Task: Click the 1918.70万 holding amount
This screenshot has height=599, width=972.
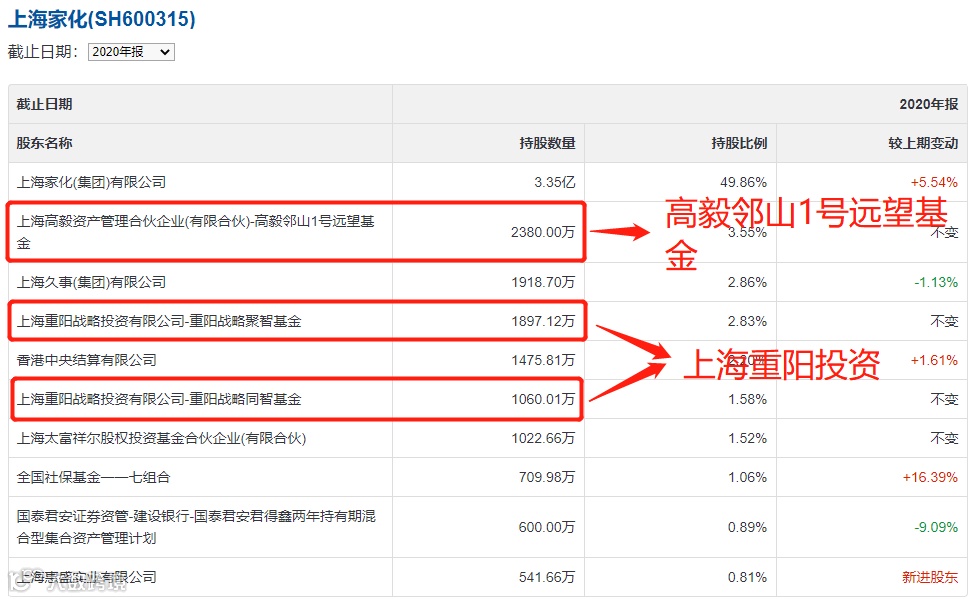Action: (543, 282)
